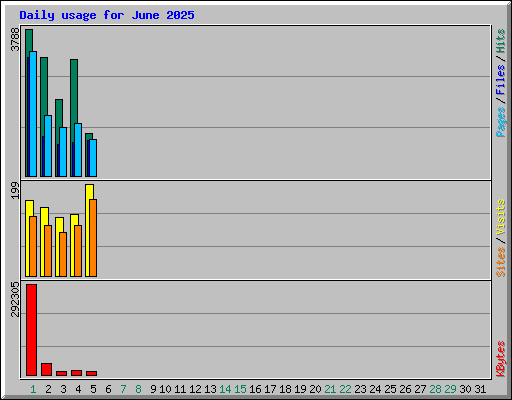This screenshot has width=512, height=400.
Task: Click the blue Files legend label
Action: 500,80
